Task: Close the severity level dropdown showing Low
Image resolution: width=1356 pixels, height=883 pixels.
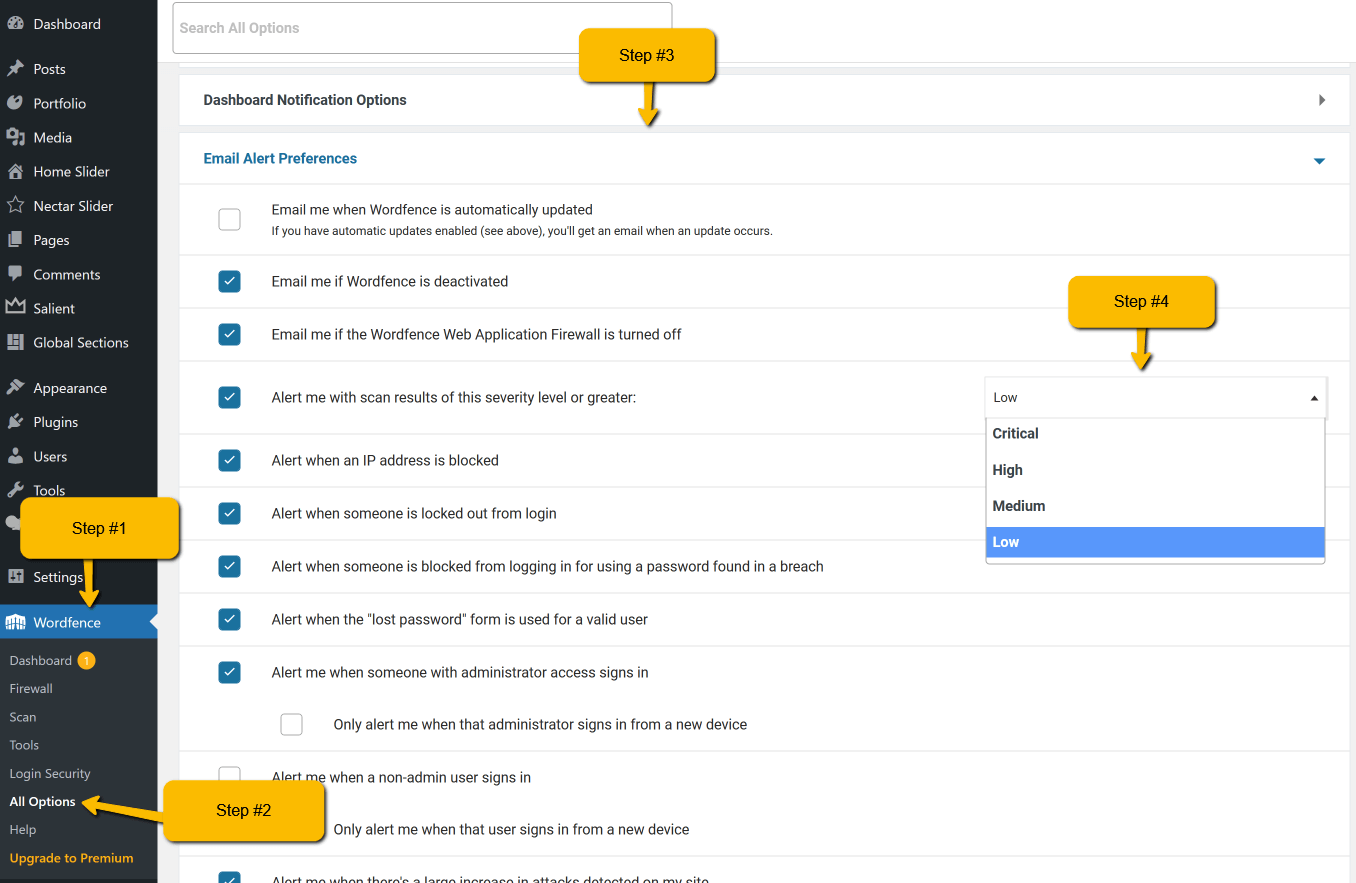Action: coord(1156,397)
